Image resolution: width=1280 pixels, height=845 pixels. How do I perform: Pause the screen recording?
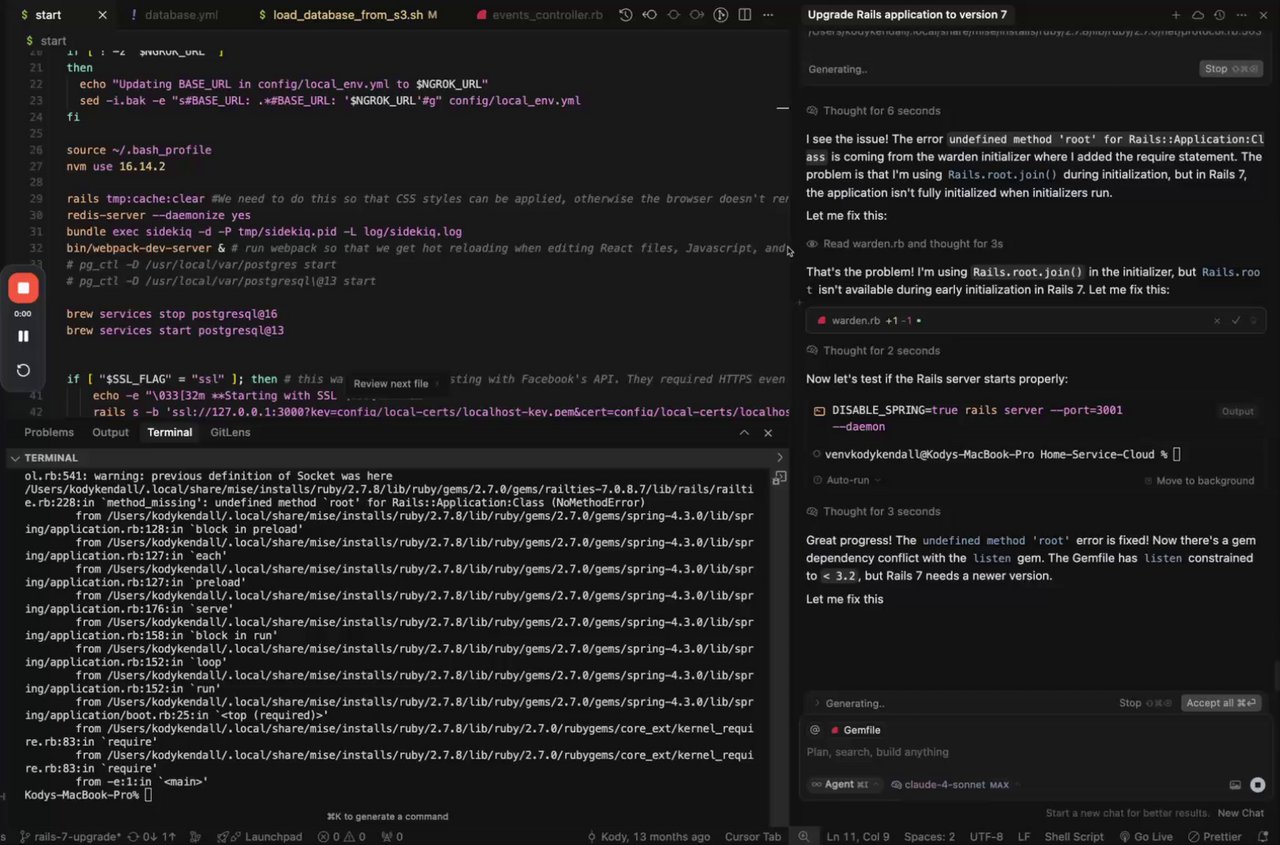23,336
